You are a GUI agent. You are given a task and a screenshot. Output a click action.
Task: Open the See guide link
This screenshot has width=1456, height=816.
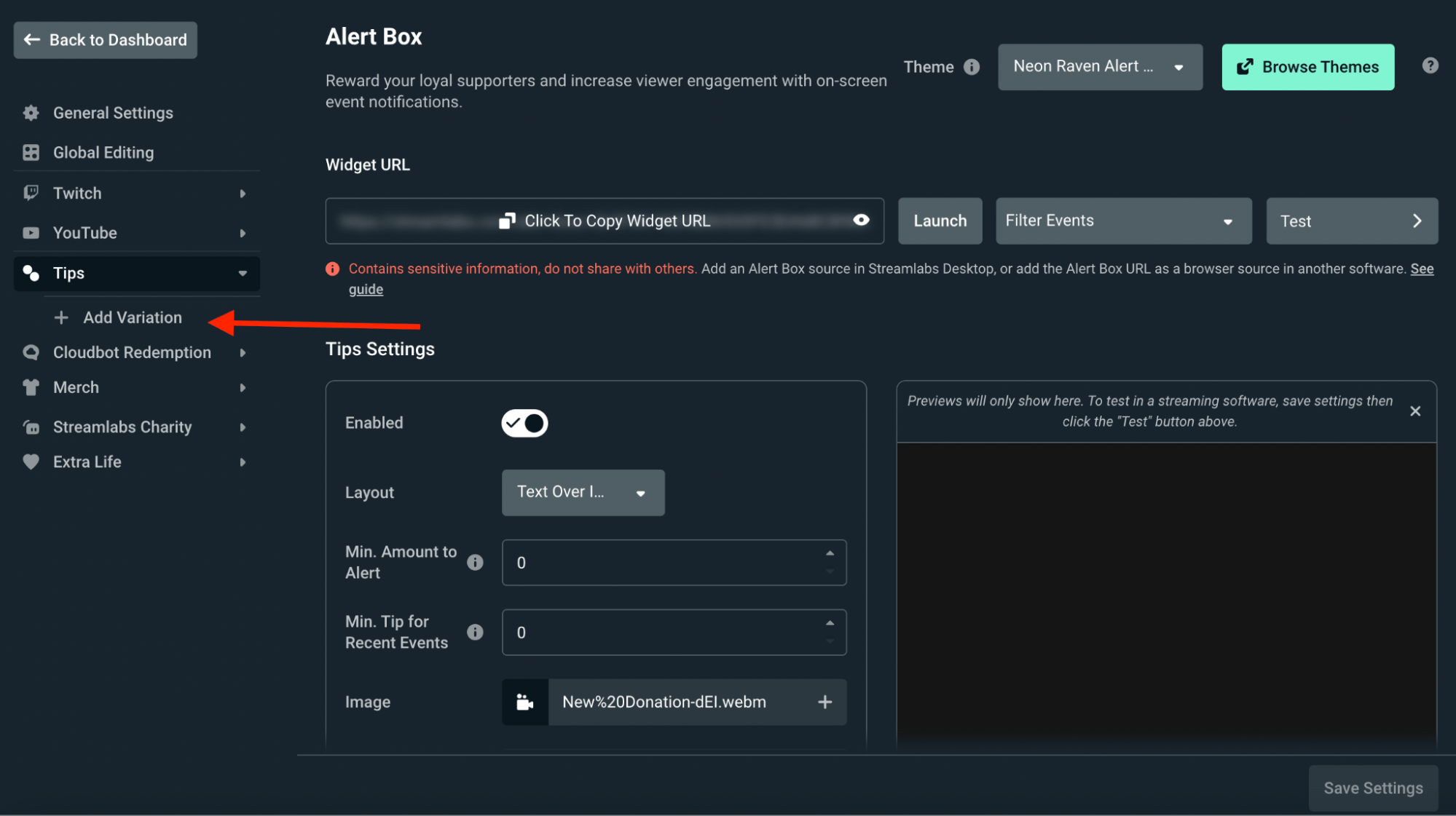point(366,288)
